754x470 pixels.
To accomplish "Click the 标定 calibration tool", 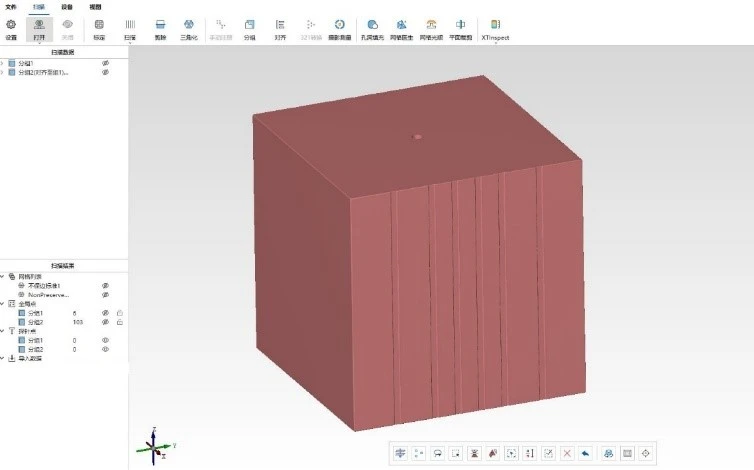I will 99,29.
